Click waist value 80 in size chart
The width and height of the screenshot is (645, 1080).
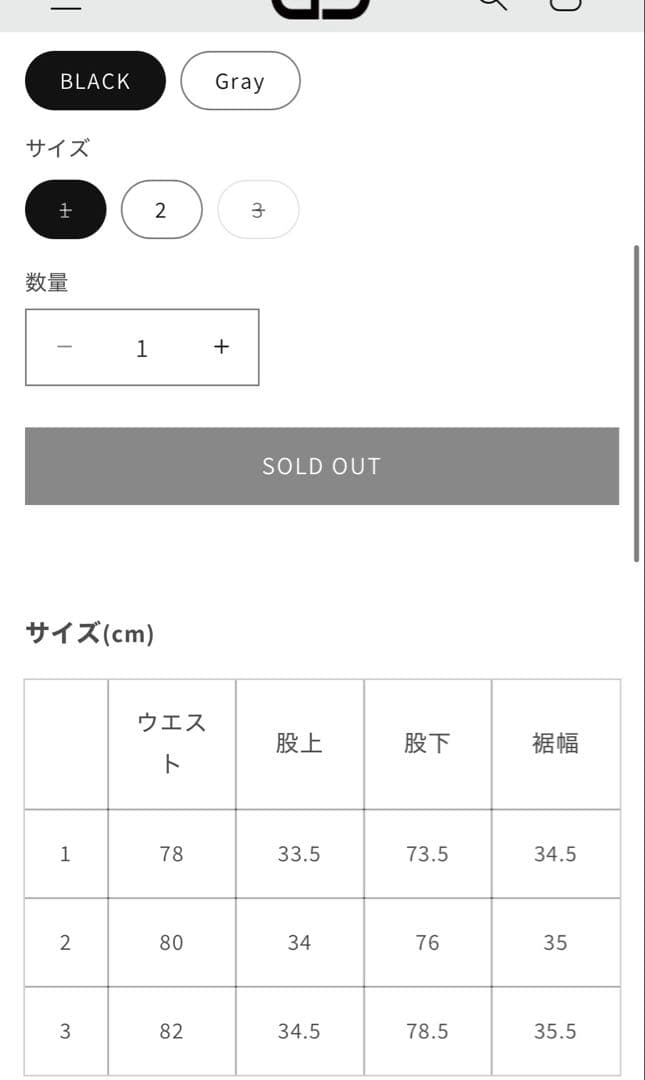(x=172, y=942)
